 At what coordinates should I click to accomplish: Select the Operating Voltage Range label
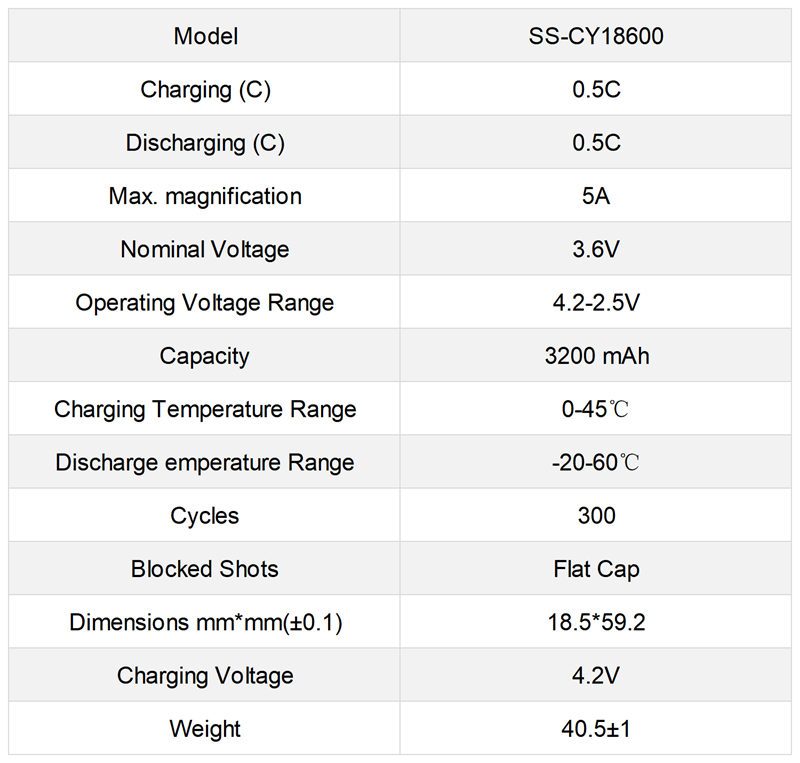click(205, 302)
